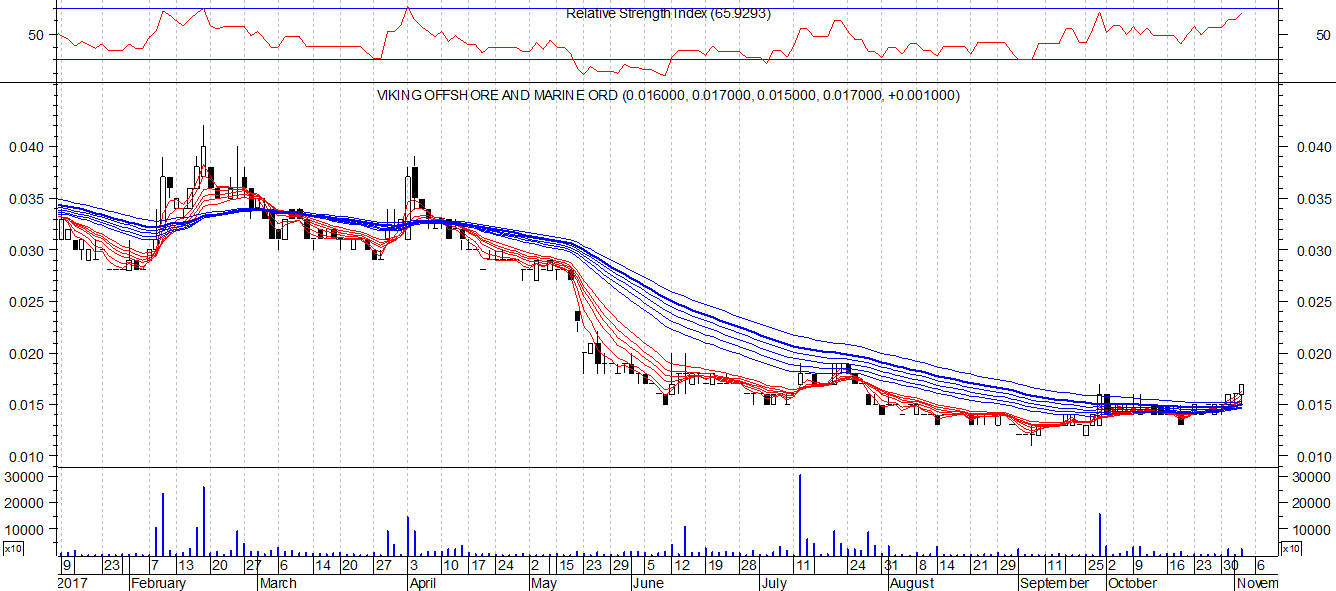Select the February month label

(159, 583)
